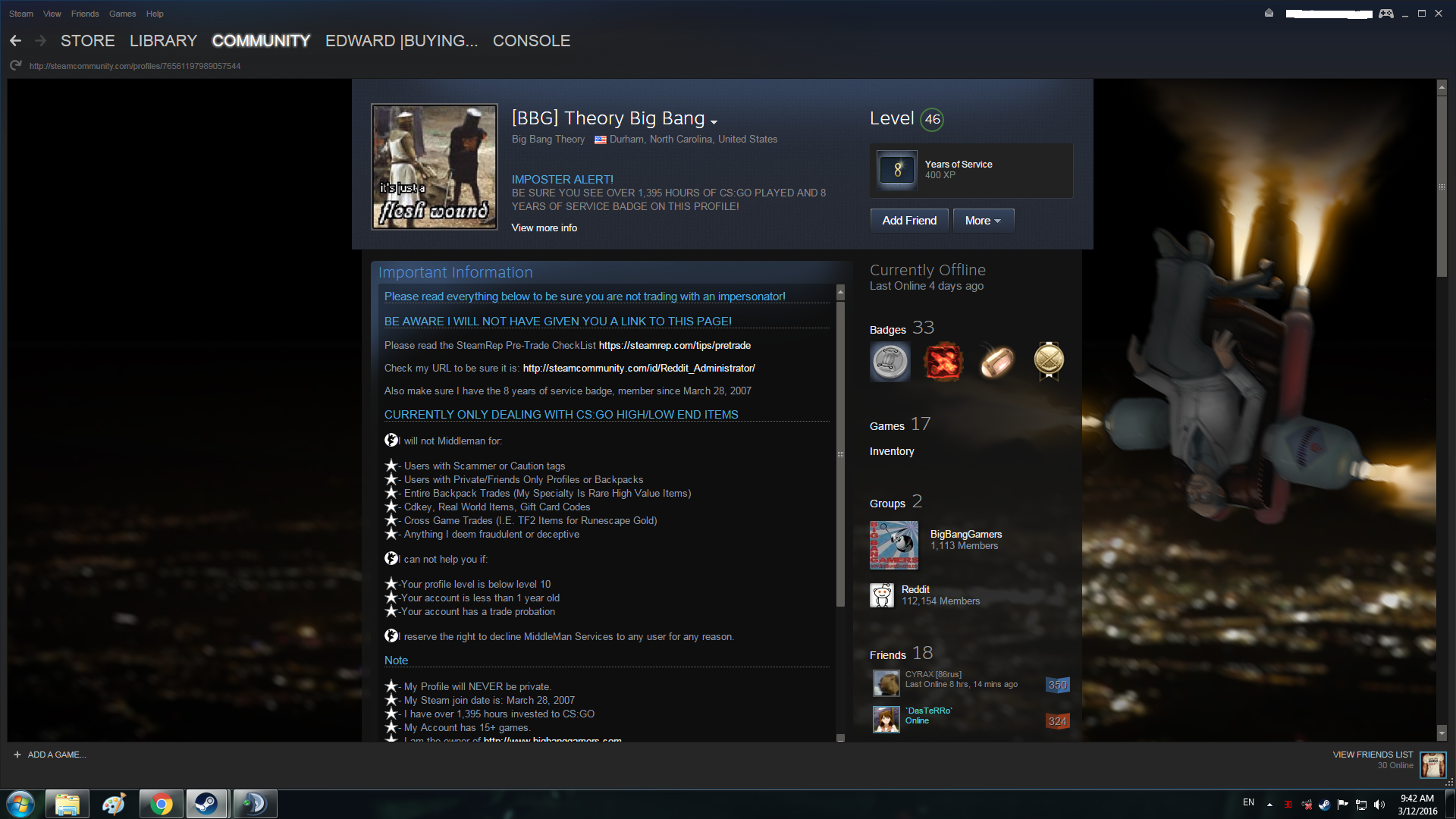Switch to the LIBRARY tab
This screenshot has height=819, width=1456.
tap(163, 41)
